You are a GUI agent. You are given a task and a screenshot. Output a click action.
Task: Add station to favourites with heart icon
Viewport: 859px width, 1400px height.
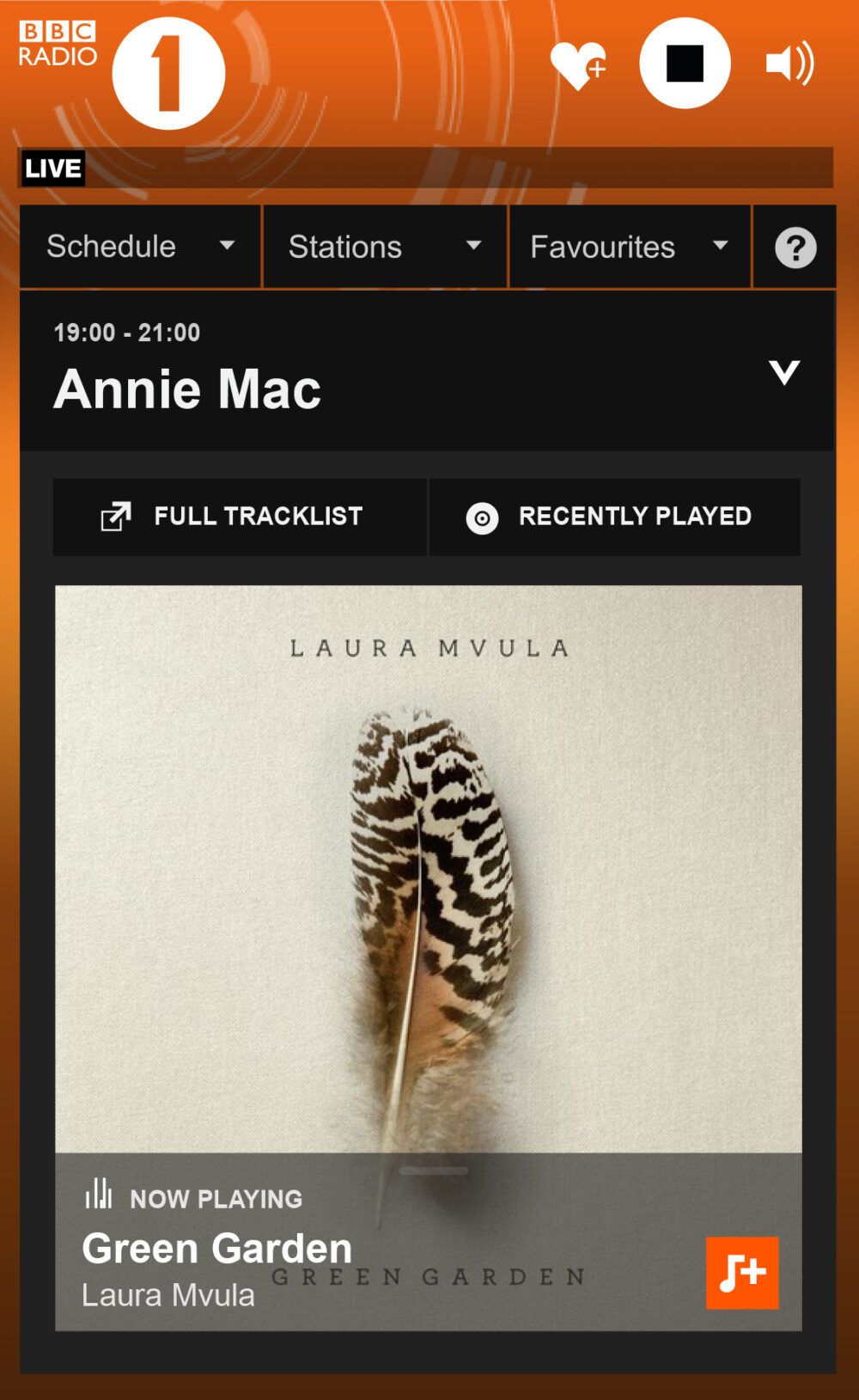[x=578, y=64]
